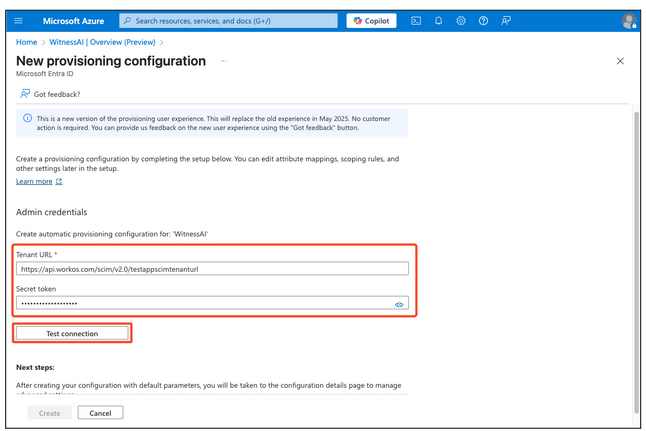This screenshot has height=431, width=646.
Task: Click the Create button
Action: [x=49, y=413]
